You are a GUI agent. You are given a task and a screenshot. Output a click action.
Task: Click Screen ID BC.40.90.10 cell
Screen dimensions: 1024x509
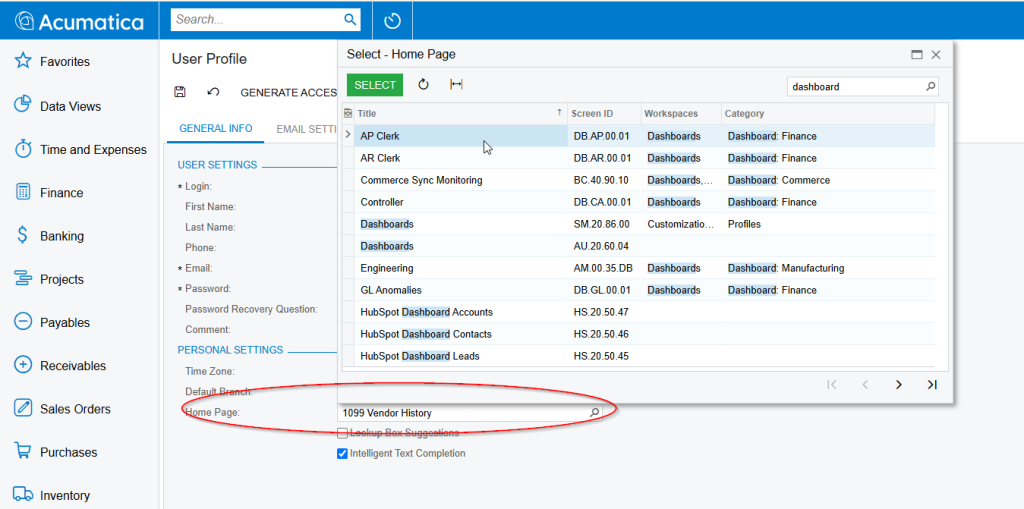[604, 180]
